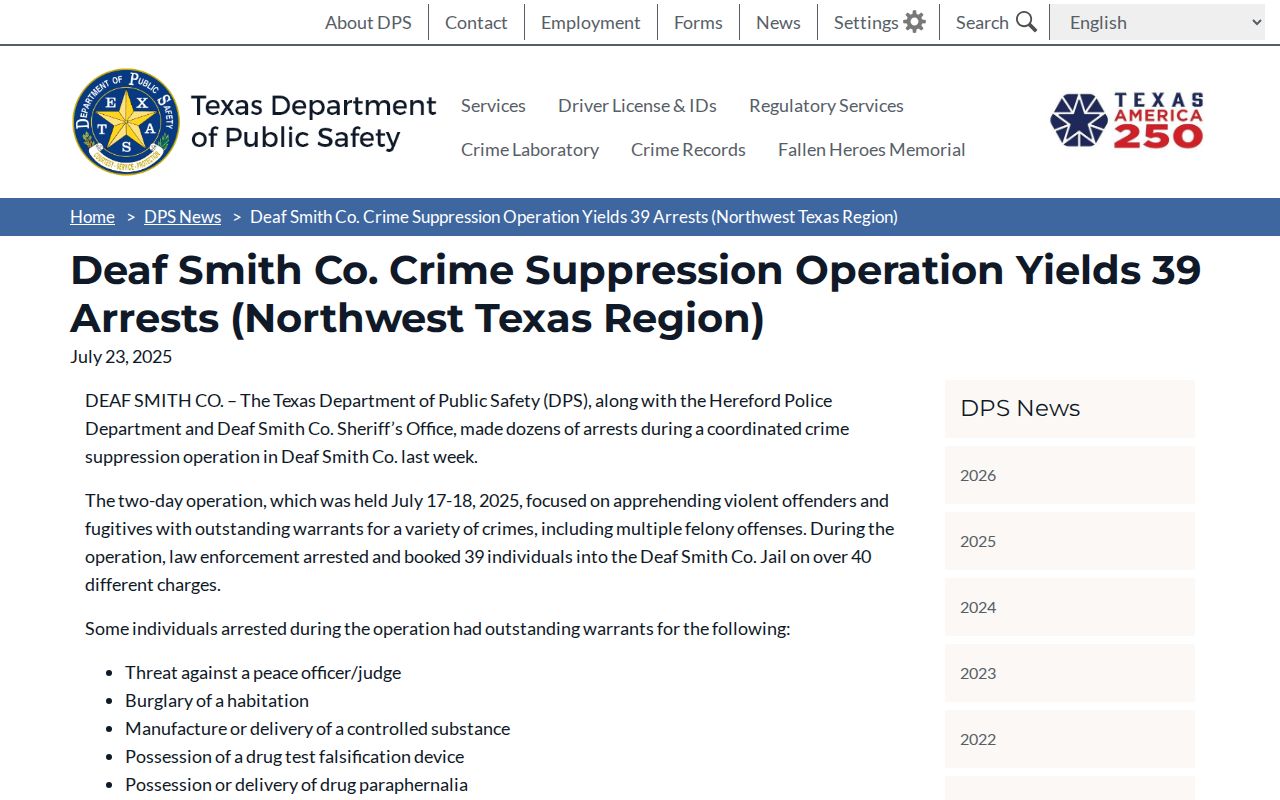Viewport: 1280px width, 800px height.
Task: Click the Search magnifier icon
Action: [x=1026, y=22]
